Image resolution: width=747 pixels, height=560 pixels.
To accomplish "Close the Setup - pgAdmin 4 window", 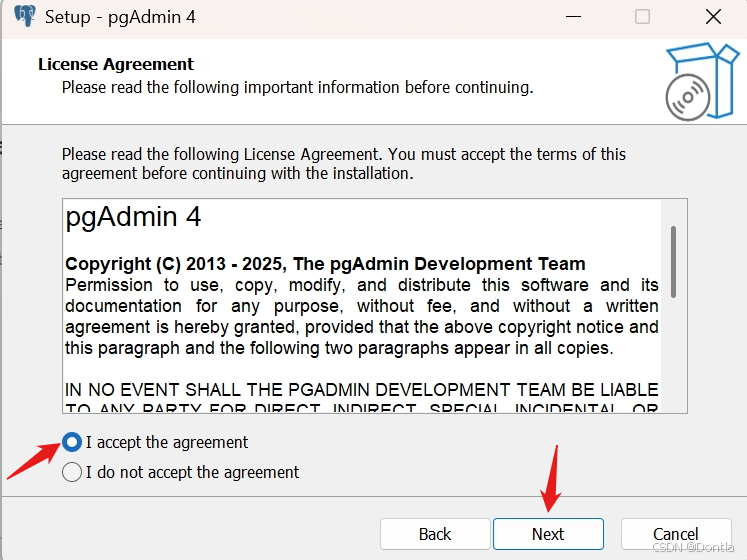I will click(x=713, y=17).
